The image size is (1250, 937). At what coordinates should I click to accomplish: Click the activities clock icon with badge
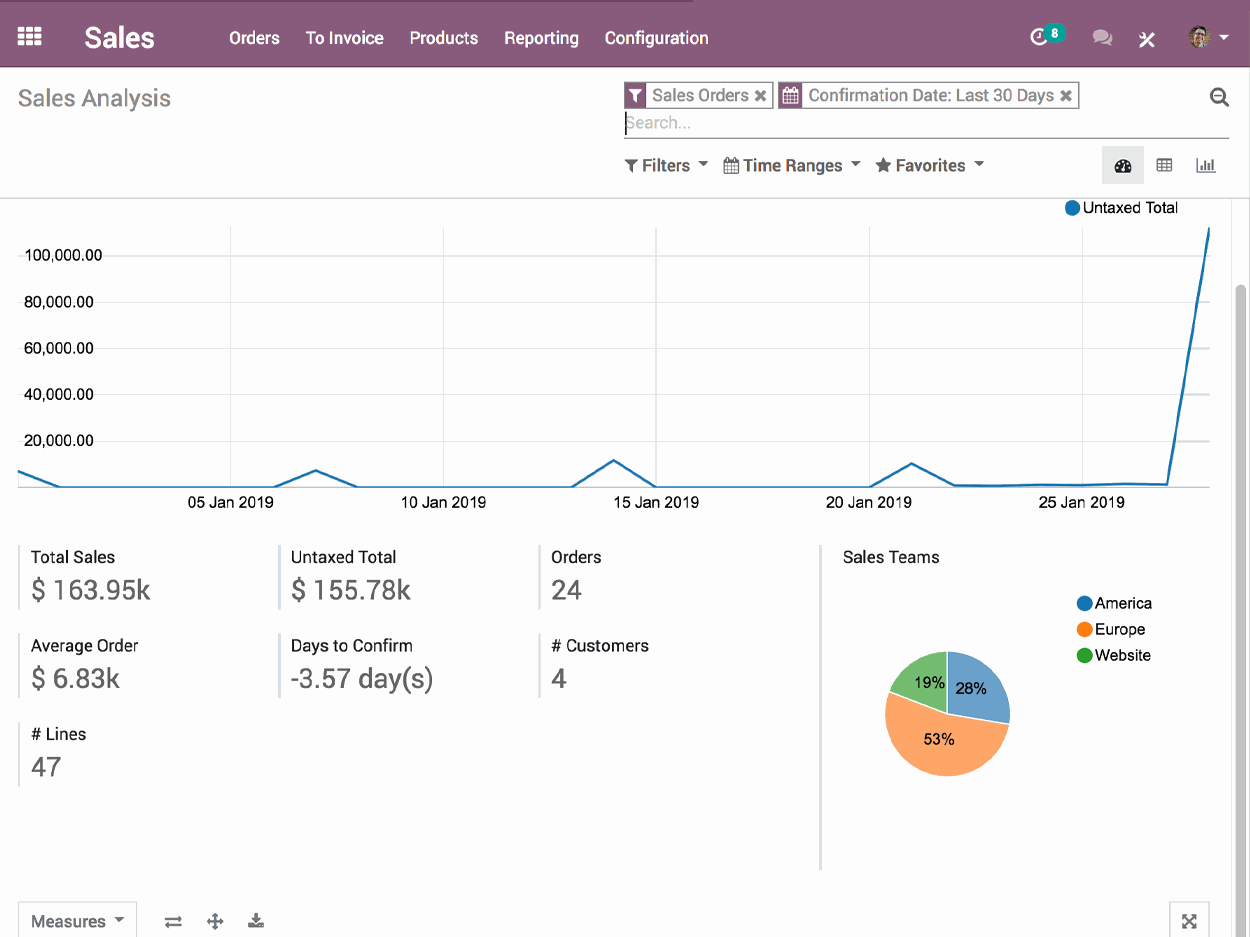click(x=1040, y=37)
